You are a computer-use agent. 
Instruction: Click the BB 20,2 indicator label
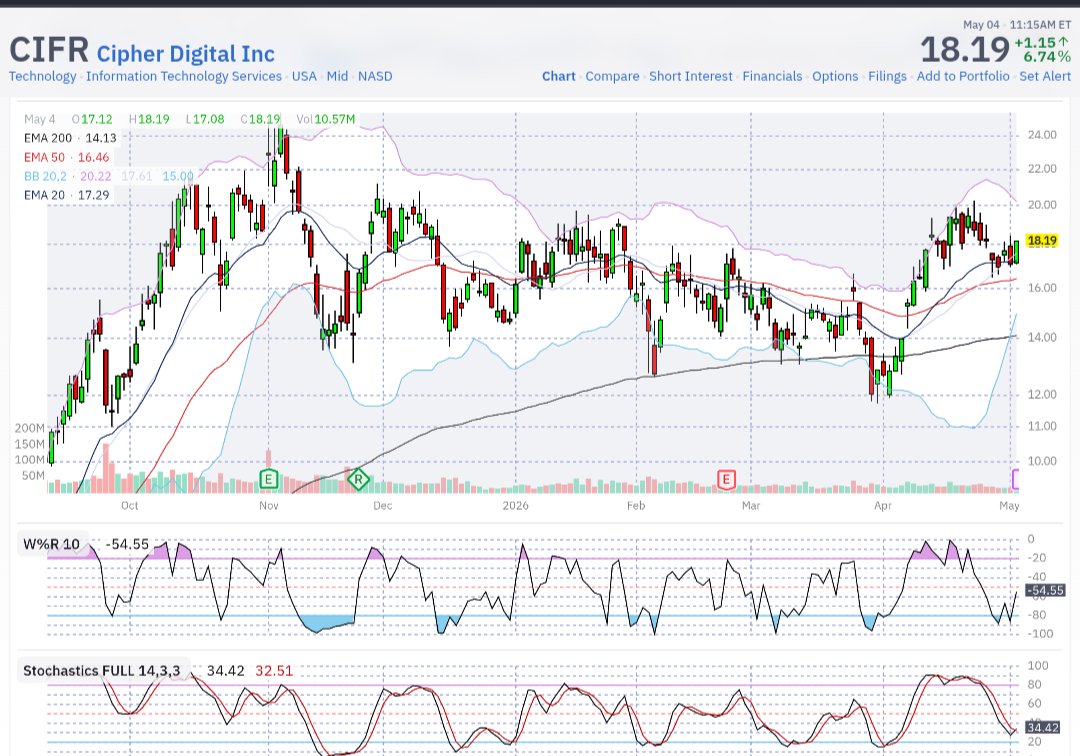coord(45,176)
